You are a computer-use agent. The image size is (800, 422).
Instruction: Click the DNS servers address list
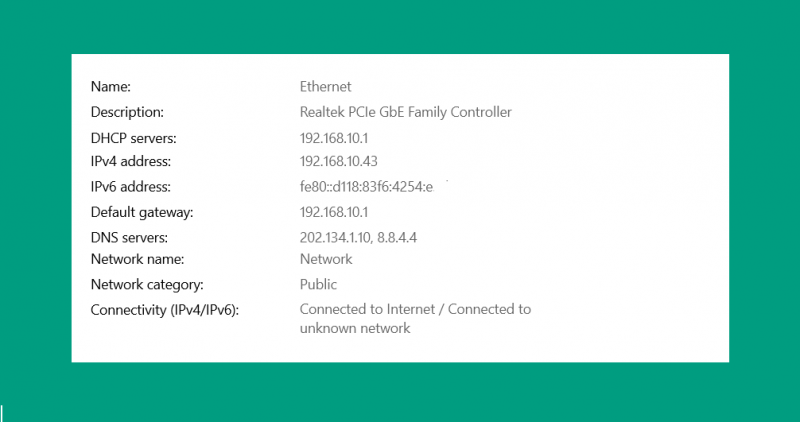358,237
